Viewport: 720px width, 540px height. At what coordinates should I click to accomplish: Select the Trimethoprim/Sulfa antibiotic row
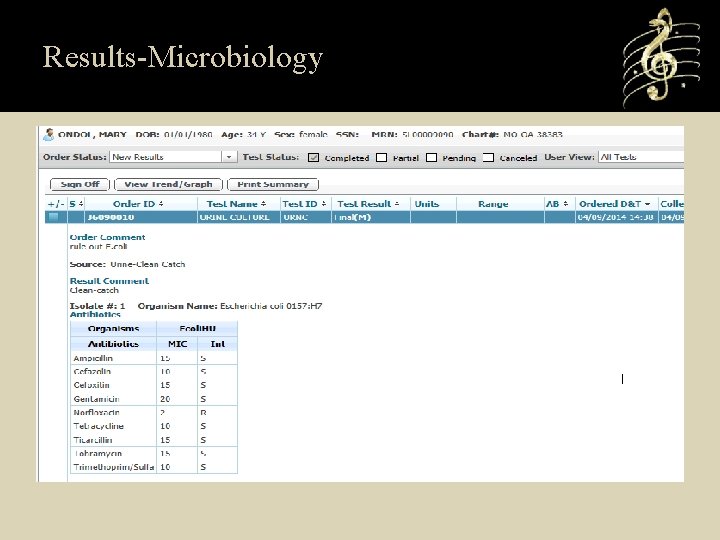(x=154, y=467)
